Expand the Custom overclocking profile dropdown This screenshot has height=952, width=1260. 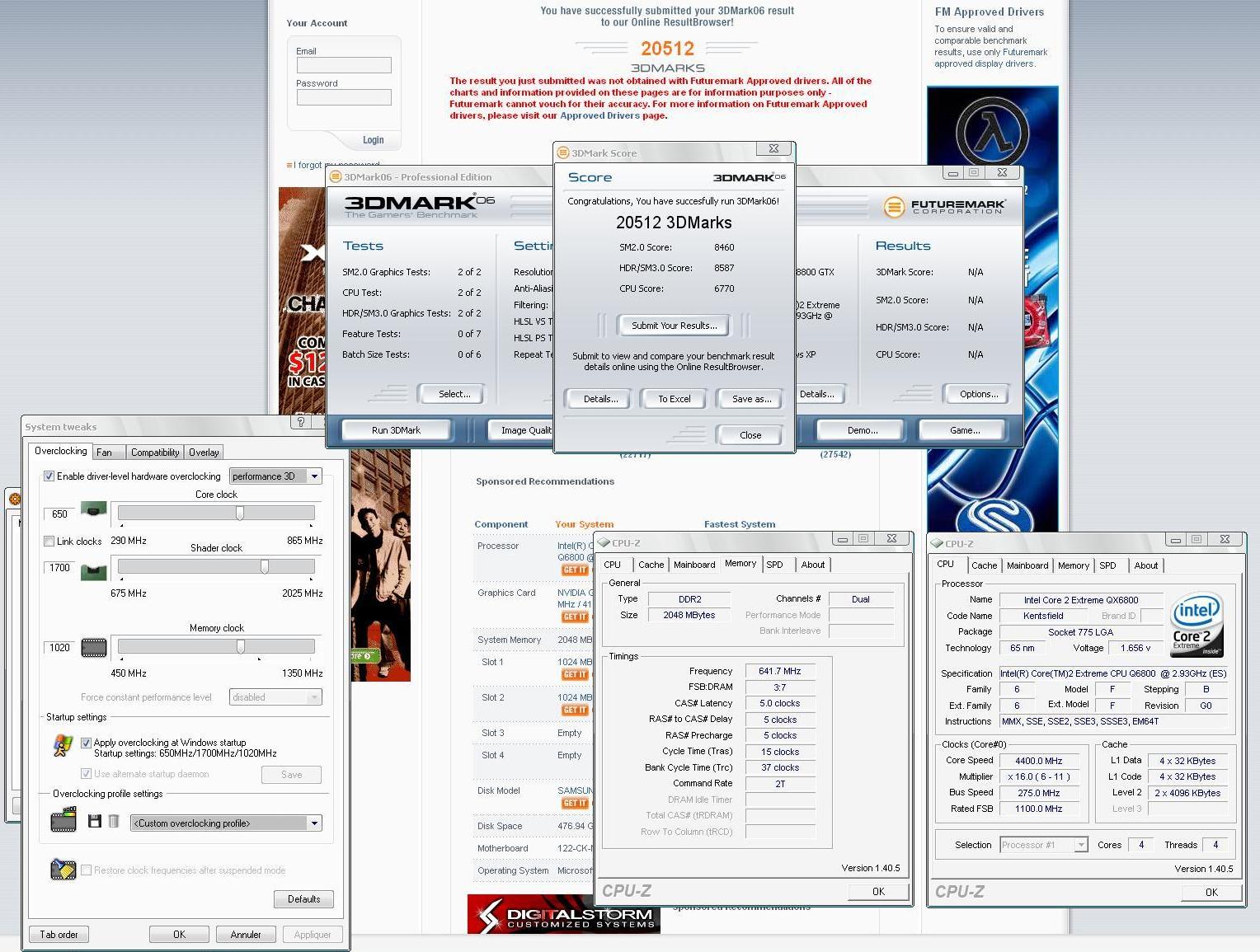tap(226, 823)
